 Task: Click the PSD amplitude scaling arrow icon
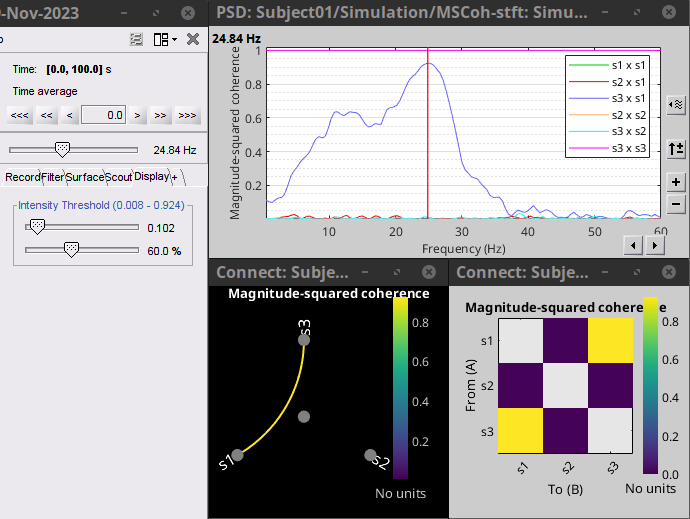coord(676,148)
